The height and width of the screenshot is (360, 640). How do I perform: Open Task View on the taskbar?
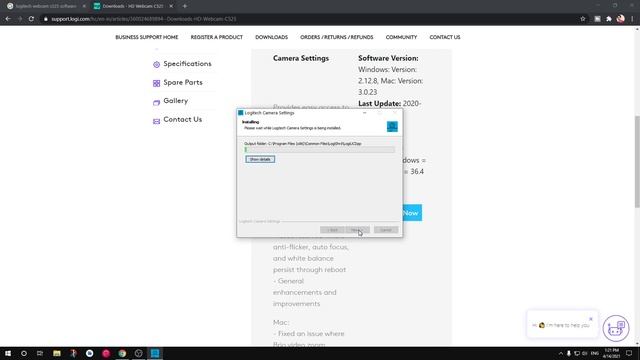click(40, 353)
